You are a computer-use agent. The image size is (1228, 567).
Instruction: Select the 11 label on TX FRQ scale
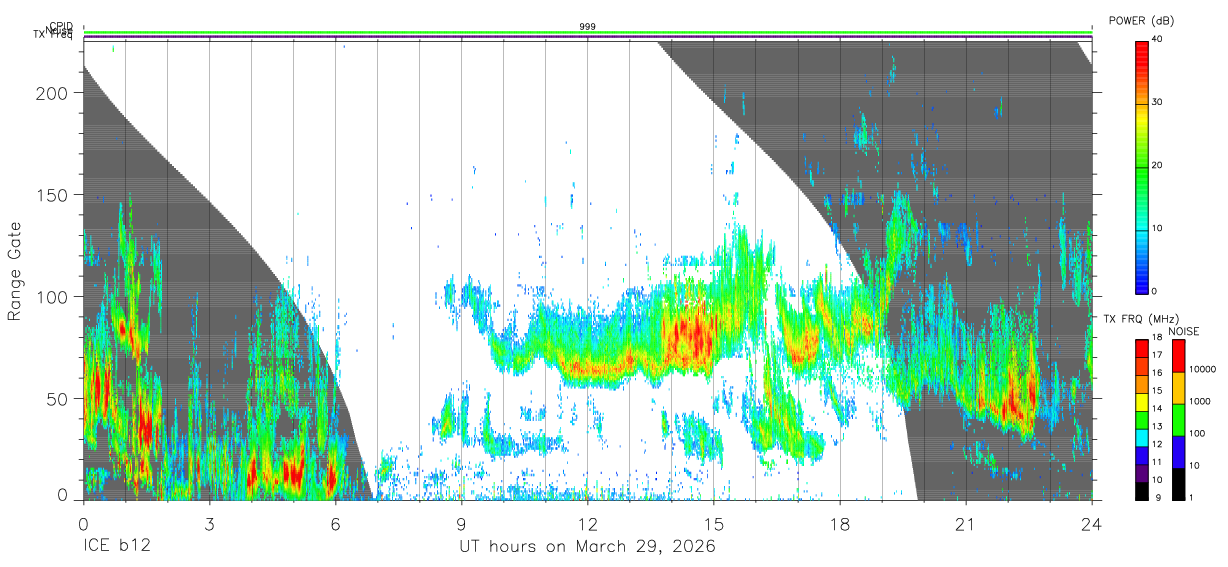pos(1156,462)
